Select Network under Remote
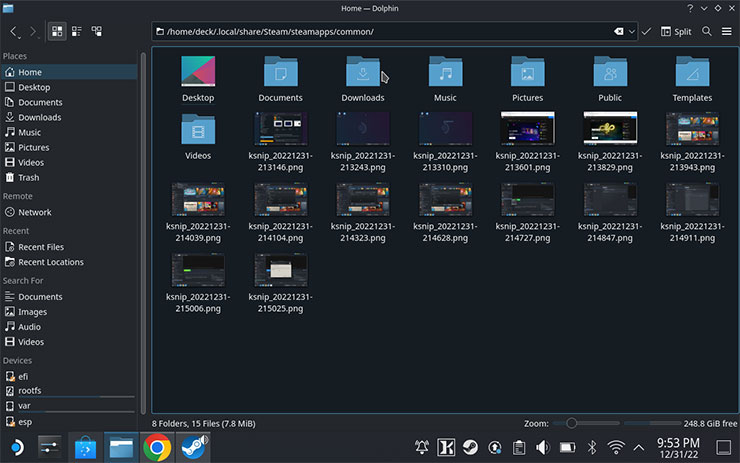740x463 pixels. coord(35,212)
